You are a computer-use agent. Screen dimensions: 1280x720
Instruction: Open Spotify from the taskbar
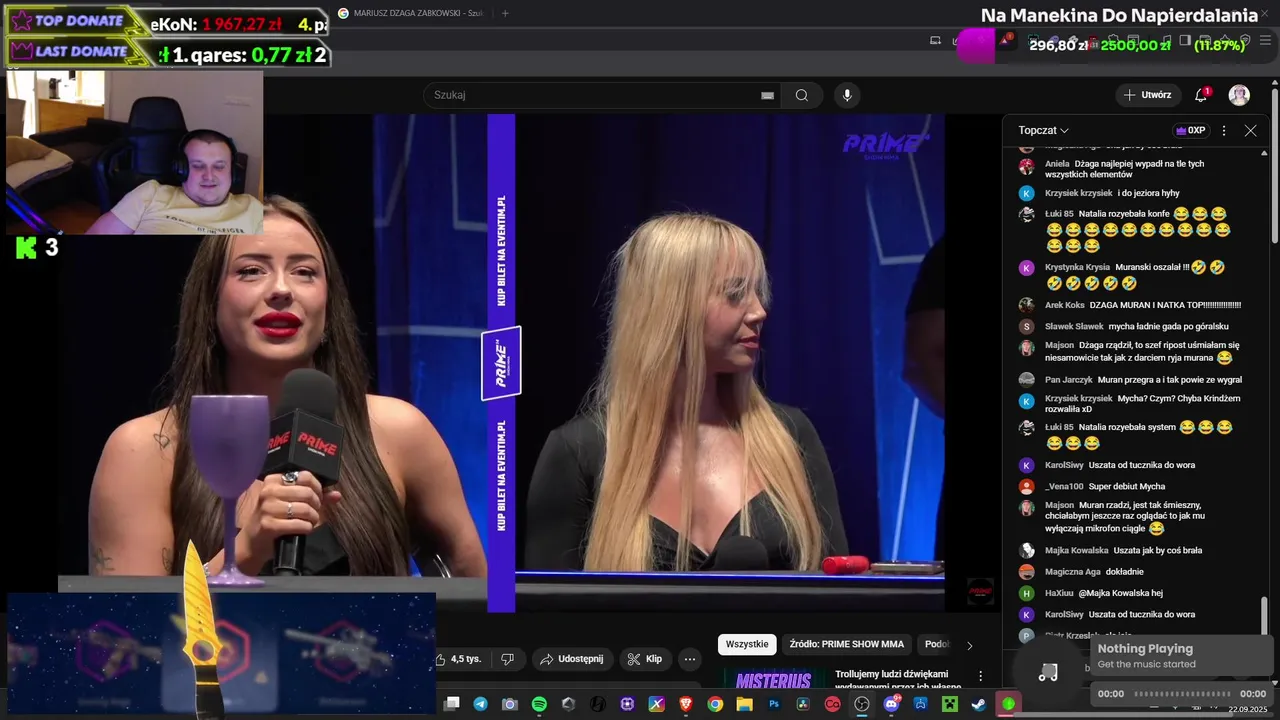(x=539, y=704)
